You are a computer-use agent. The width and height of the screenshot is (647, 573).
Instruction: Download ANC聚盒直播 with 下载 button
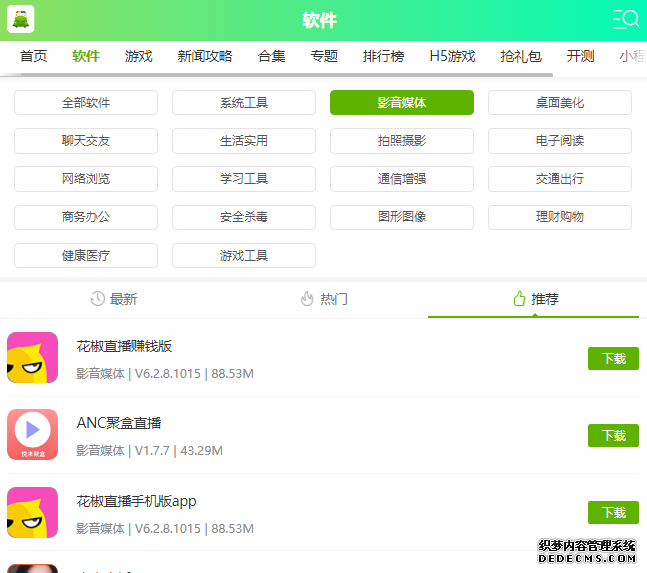click(613, 436)
